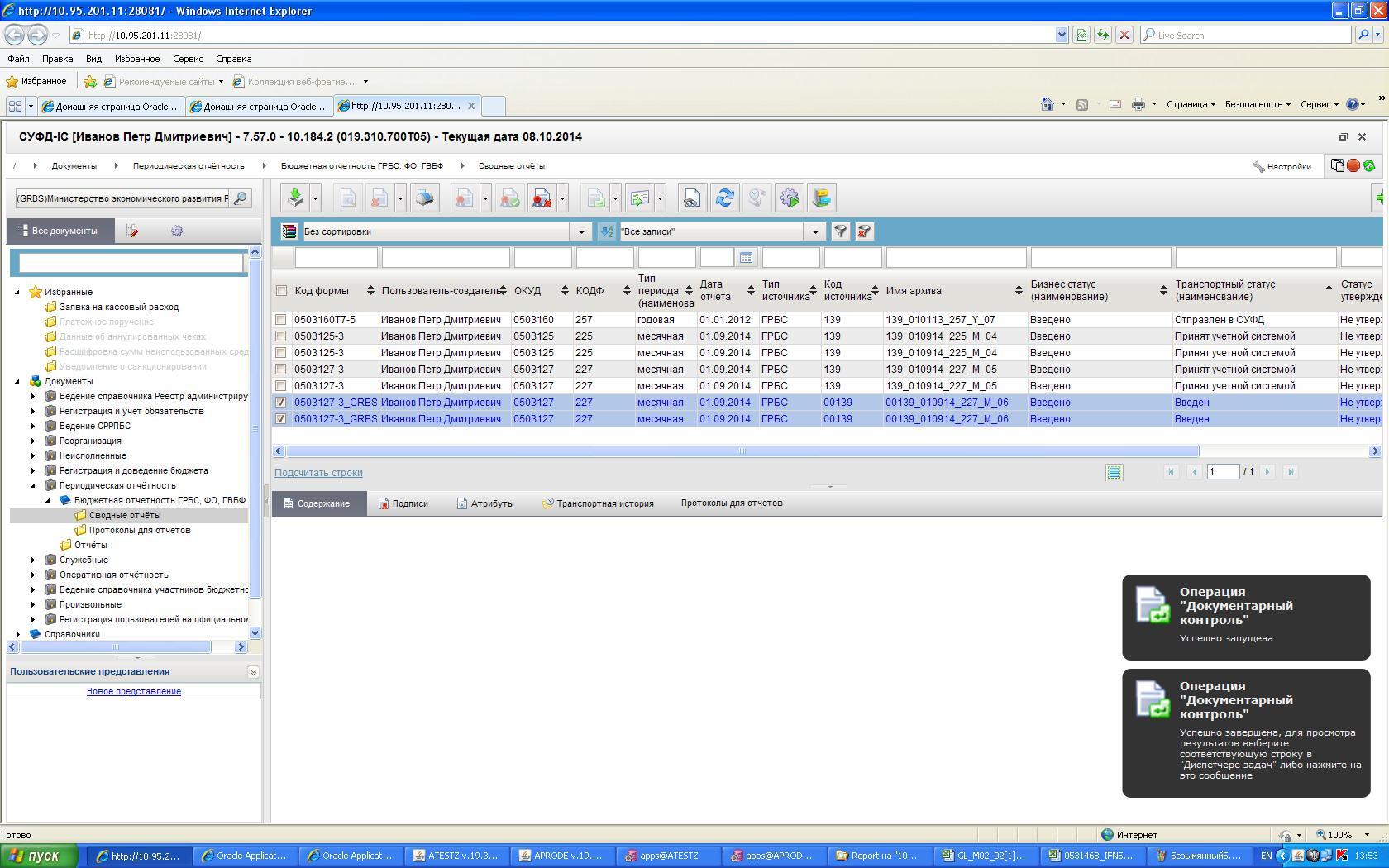
Task: Click the 'Подсчитать строки' link
Action: click(318, 473)
